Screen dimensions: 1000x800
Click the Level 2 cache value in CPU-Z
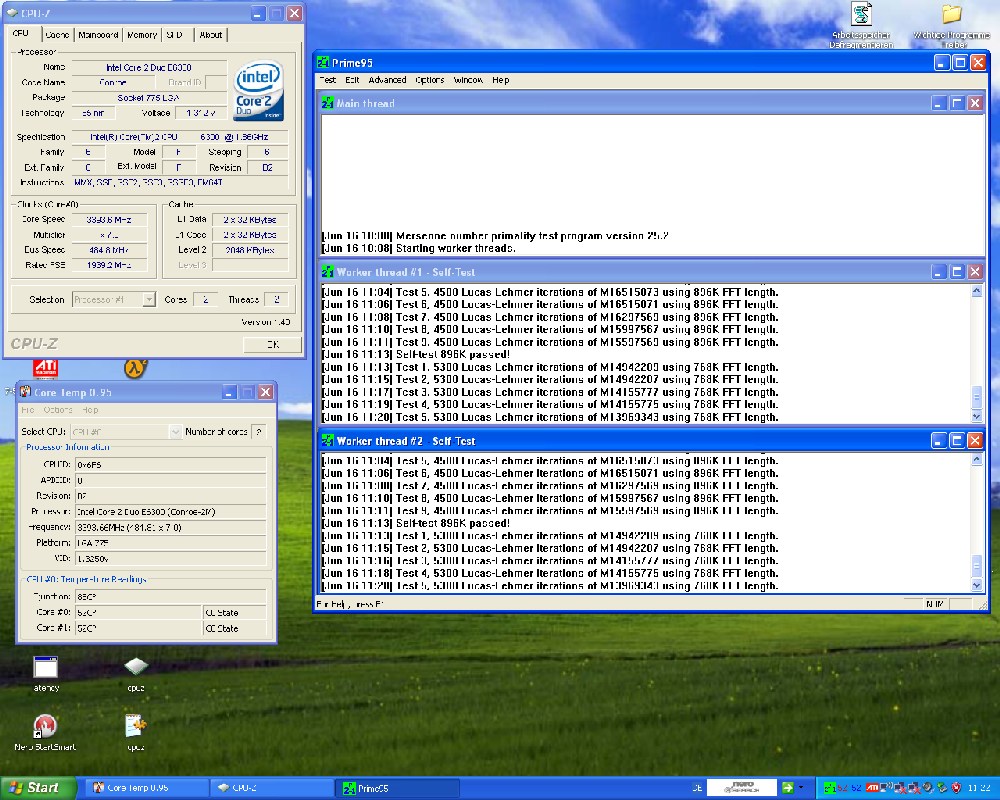[x=249, y=250]
